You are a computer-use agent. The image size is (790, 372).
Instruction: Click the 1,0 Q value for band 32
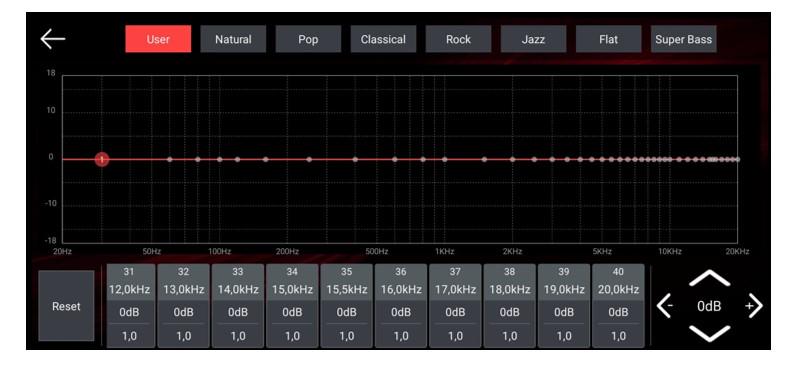[x=184, y=336]
